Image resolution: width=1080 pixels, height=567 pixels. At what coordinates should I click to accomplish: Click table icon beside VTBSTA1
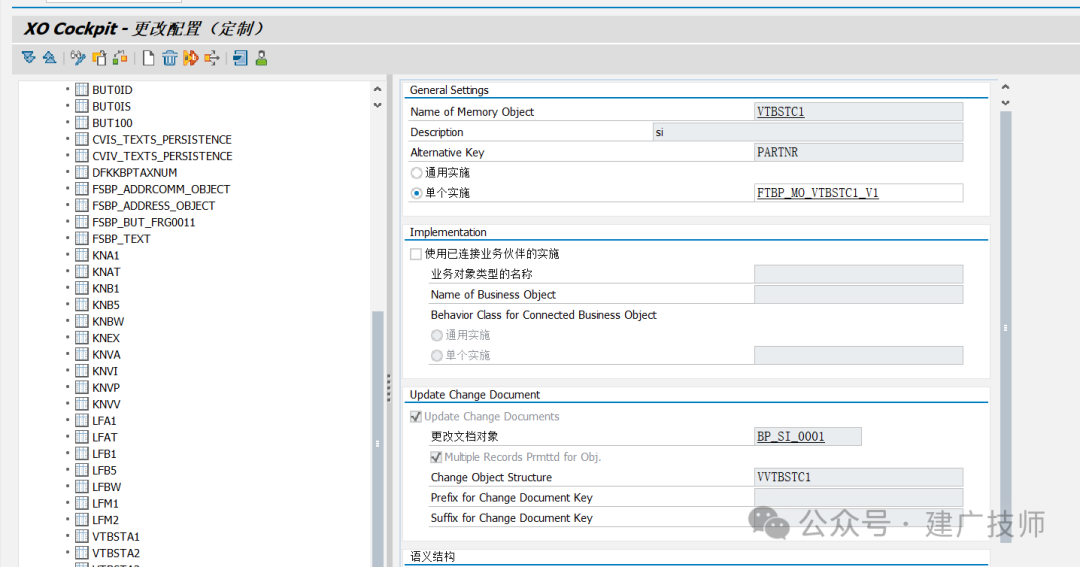point(82,536)
